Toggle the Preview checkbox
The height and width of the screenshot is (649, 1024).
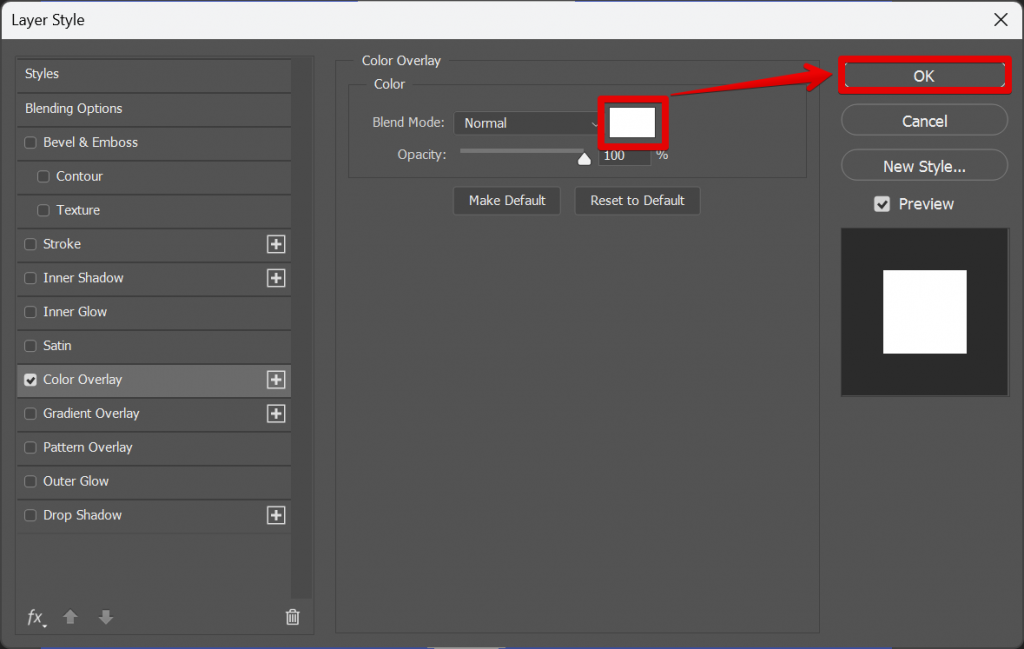[882, 204]
